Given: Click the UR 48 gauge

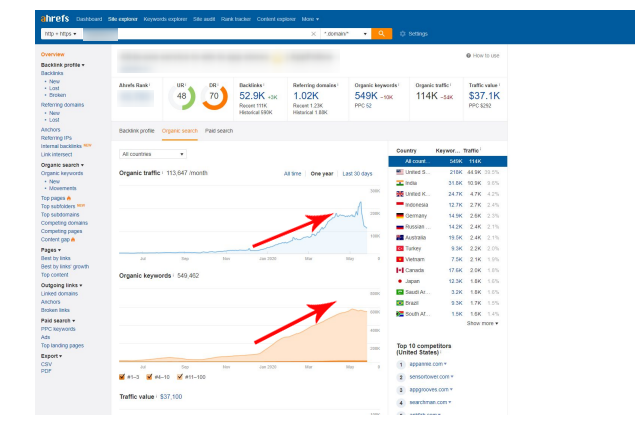Looking at the screenshot, I should click(181, 96).
